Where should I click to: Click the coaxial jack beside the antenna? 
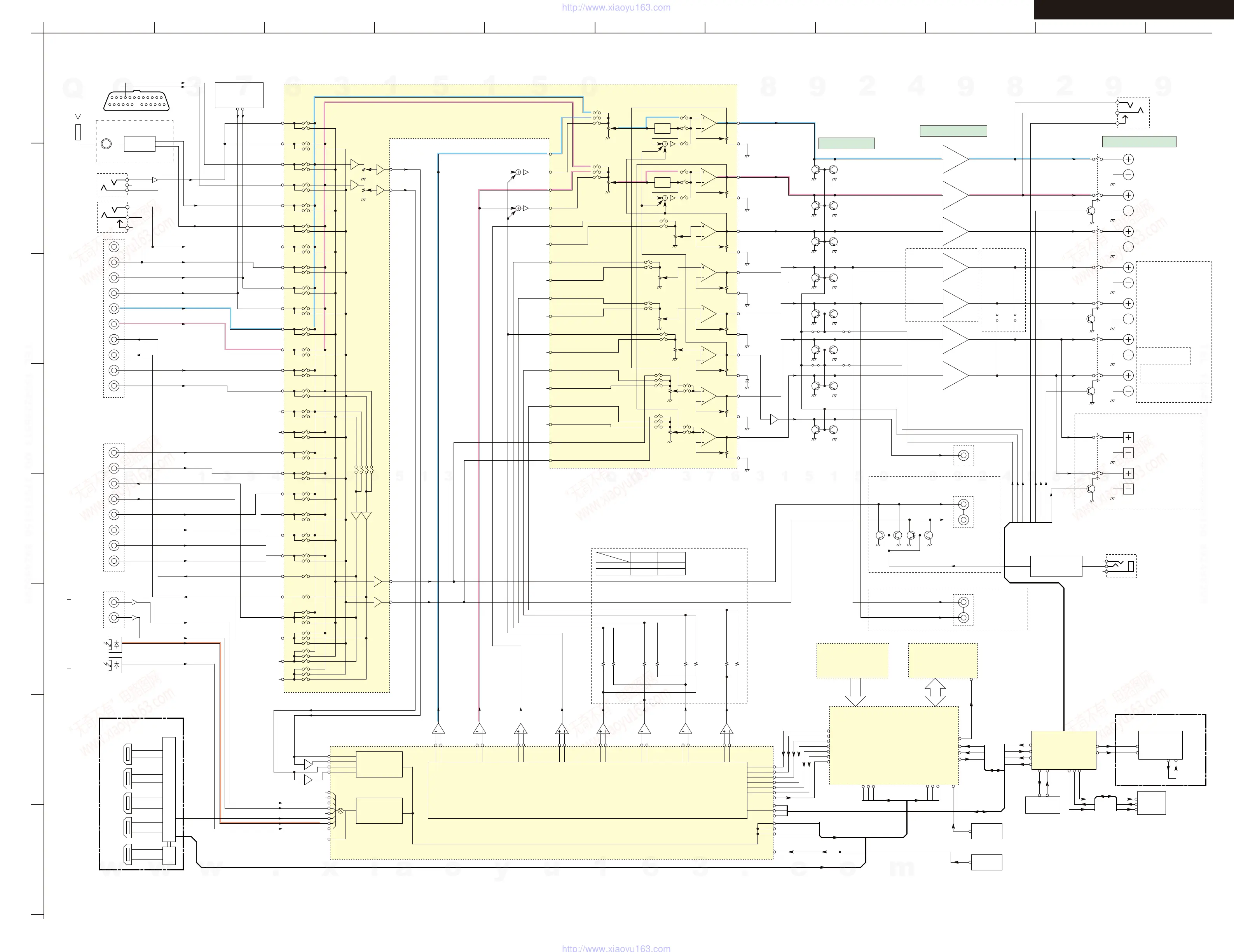[x=106, y=144]
